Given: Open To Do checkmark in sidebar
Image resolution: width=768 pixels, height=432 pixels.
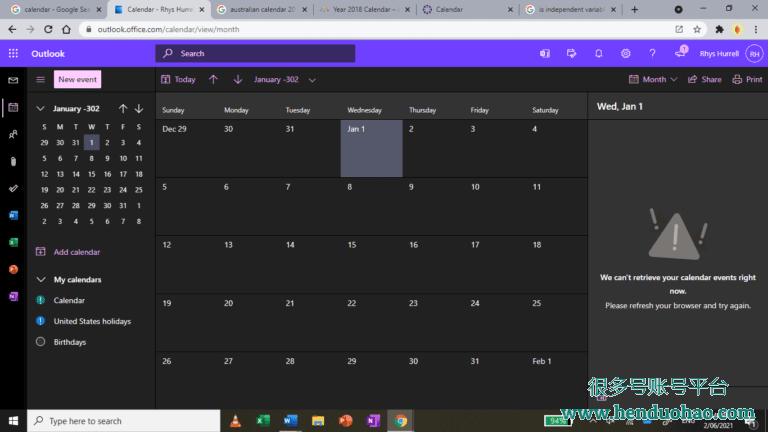Looking at the screenshot, I should 13,188.
